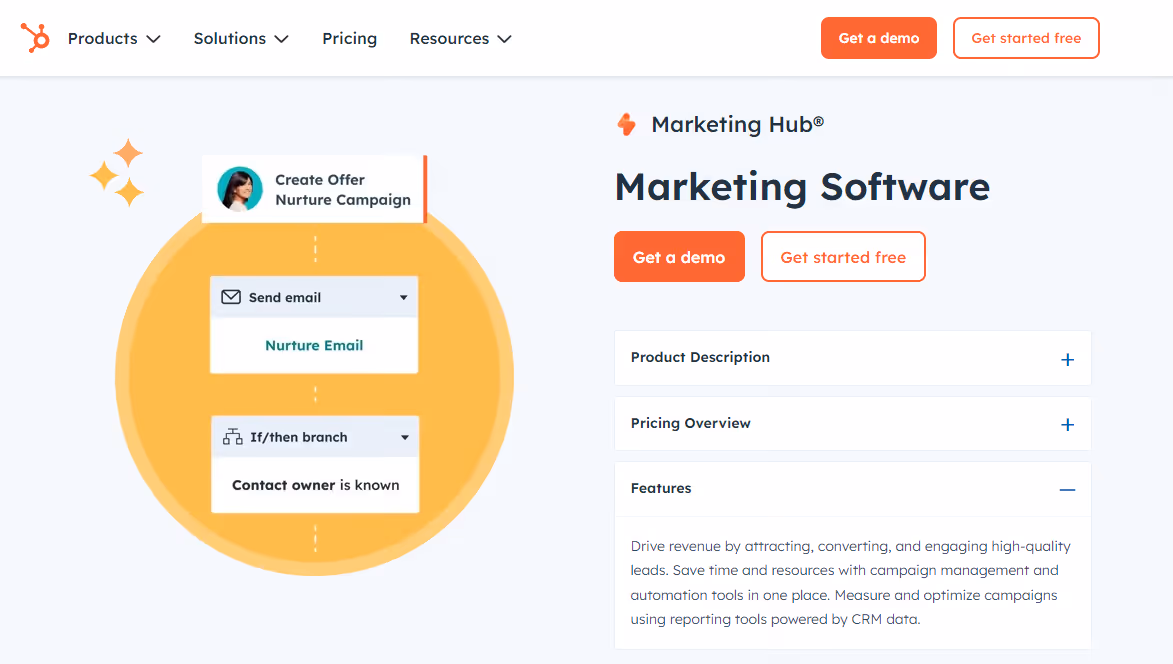
Task: Collapse the Features section header
Action: pos(853,489)
